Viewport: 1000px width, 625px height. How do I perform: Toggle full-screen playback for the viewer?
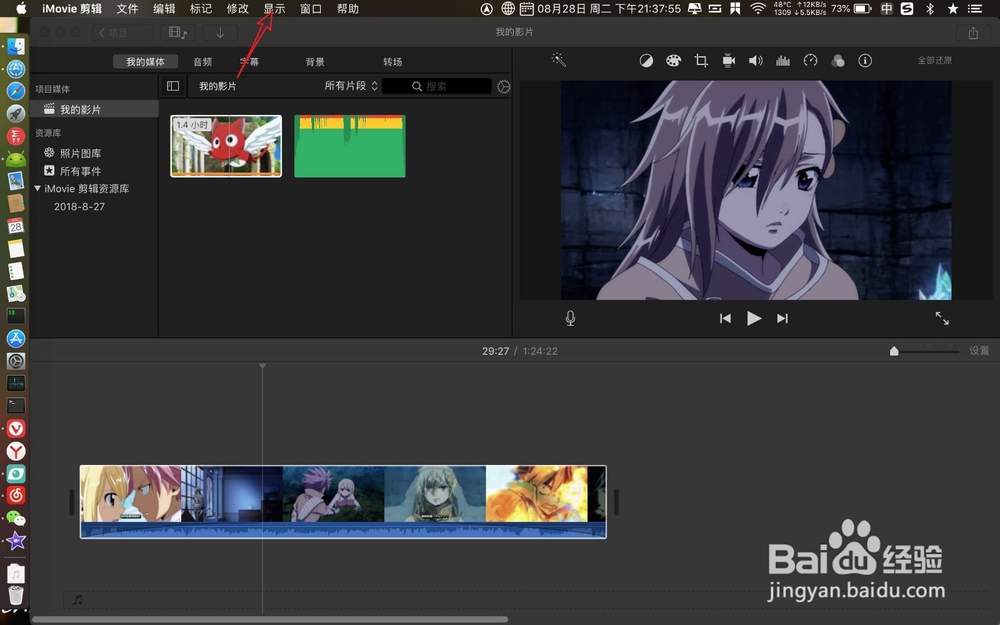941,318
